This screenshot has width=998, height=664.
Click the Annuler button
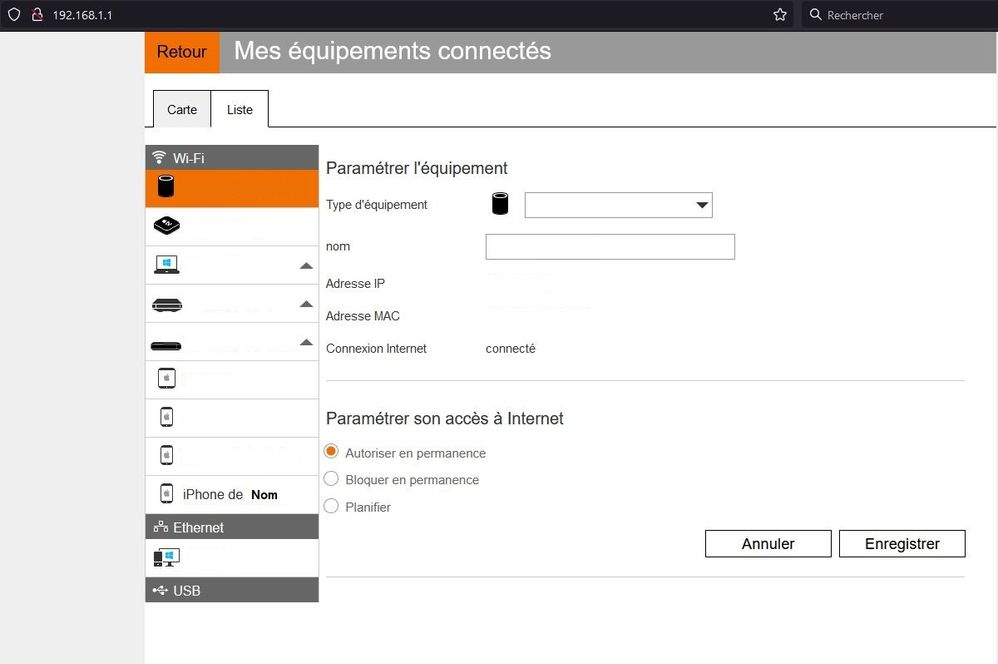click(768, 544)
